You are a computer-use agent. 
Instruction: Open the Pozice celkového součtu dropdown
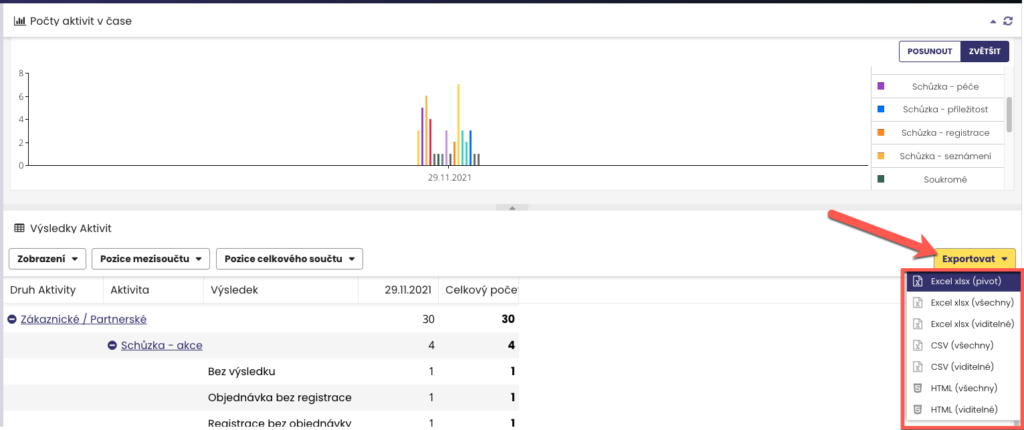[x=289, y=259]
